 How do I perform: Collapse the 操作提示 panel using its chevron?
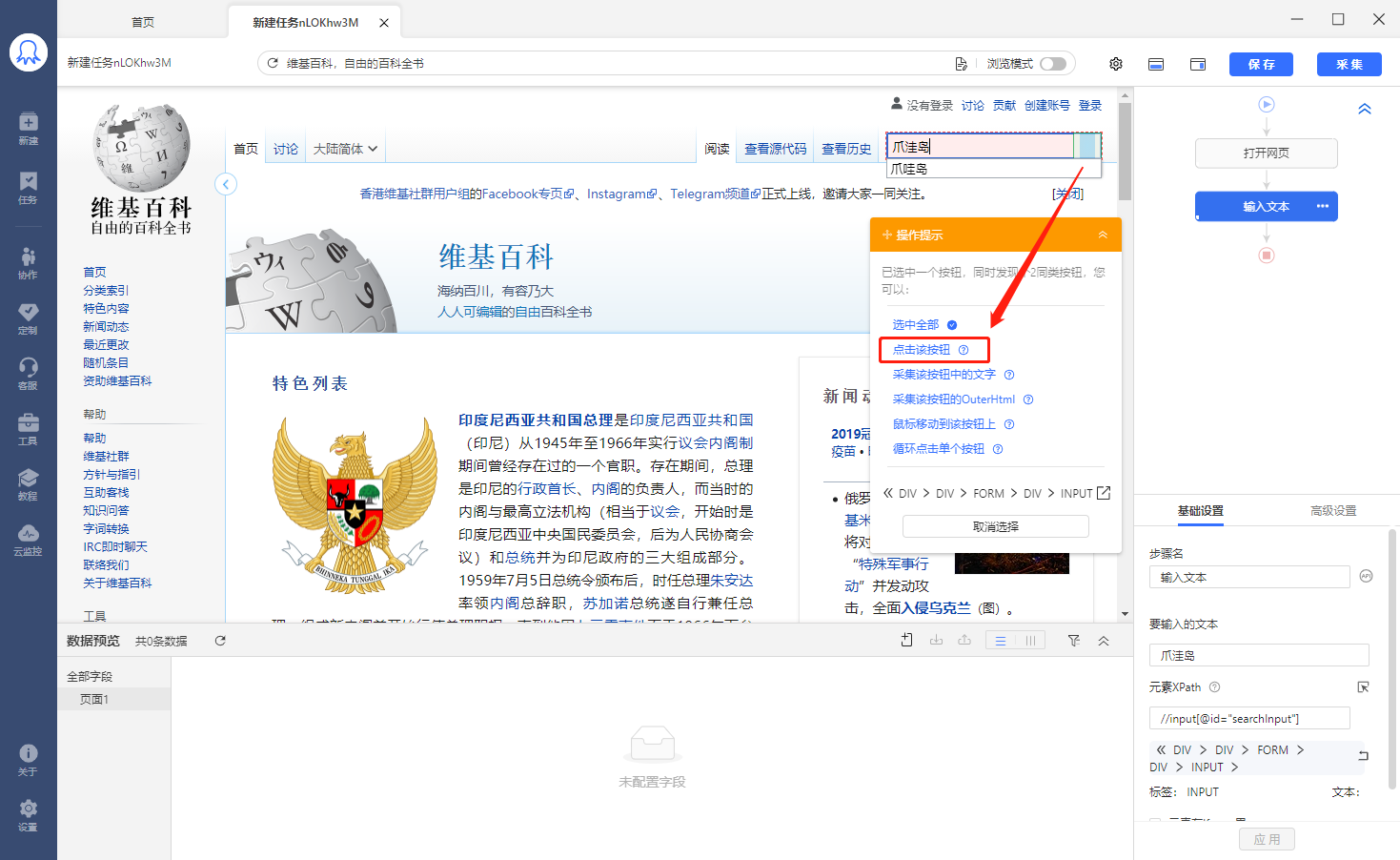tap(1103, 235)
